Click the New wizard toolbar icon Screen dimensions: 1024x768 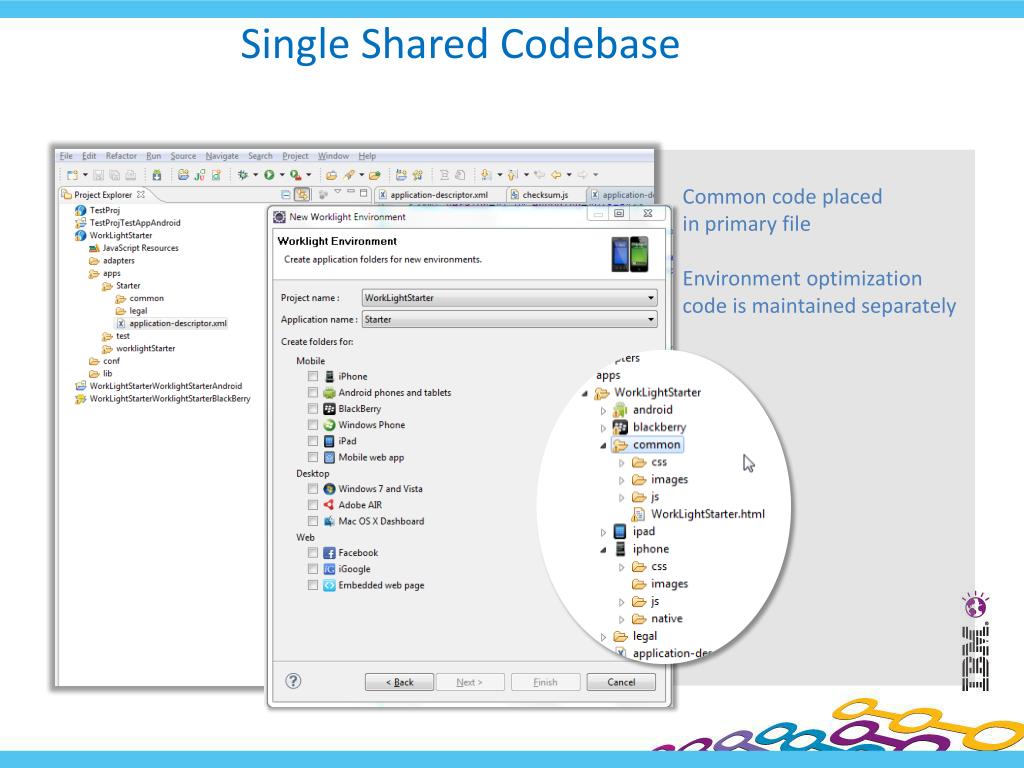tap(72, 175)
